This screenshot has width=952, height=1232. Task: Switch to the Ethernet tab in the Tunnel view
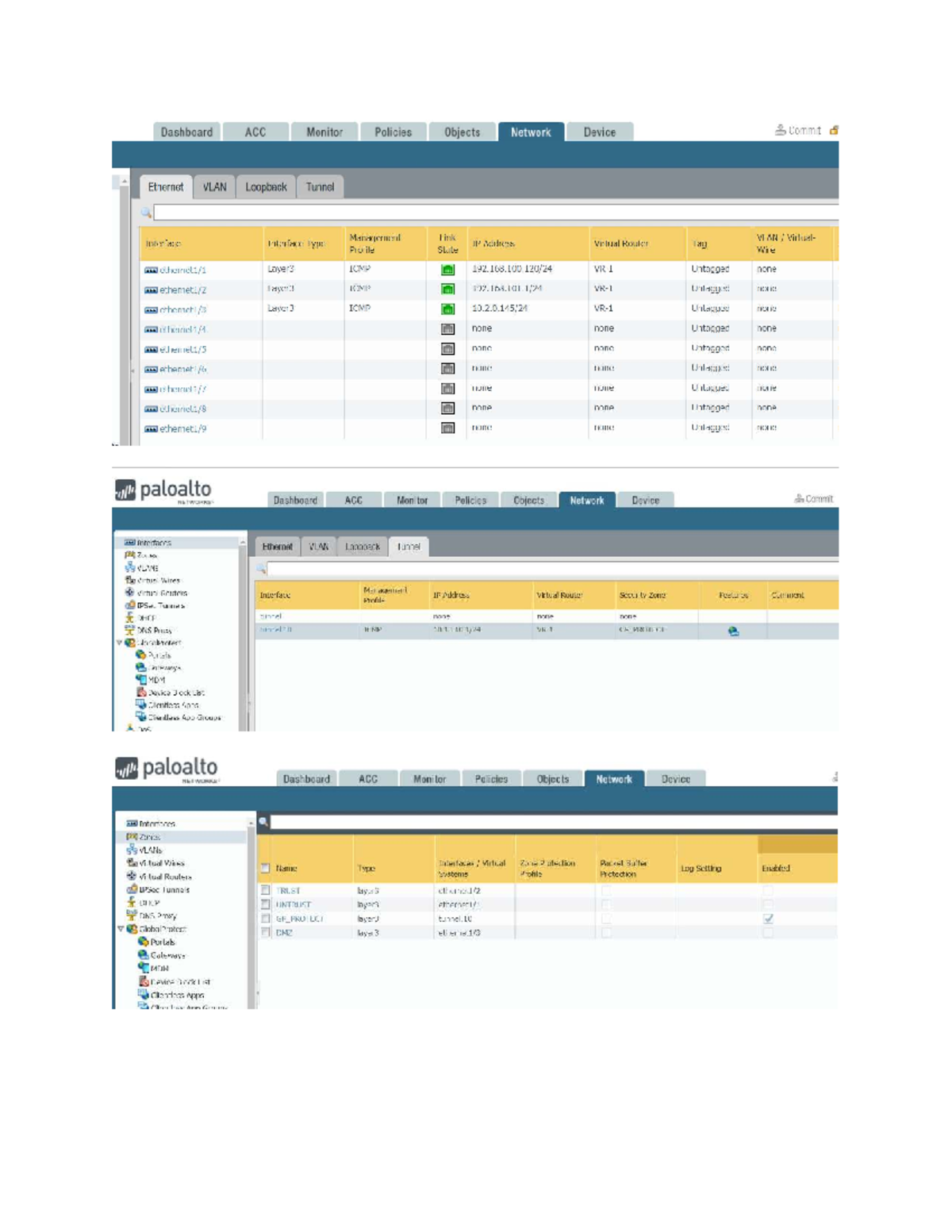(x=278, y=547)
